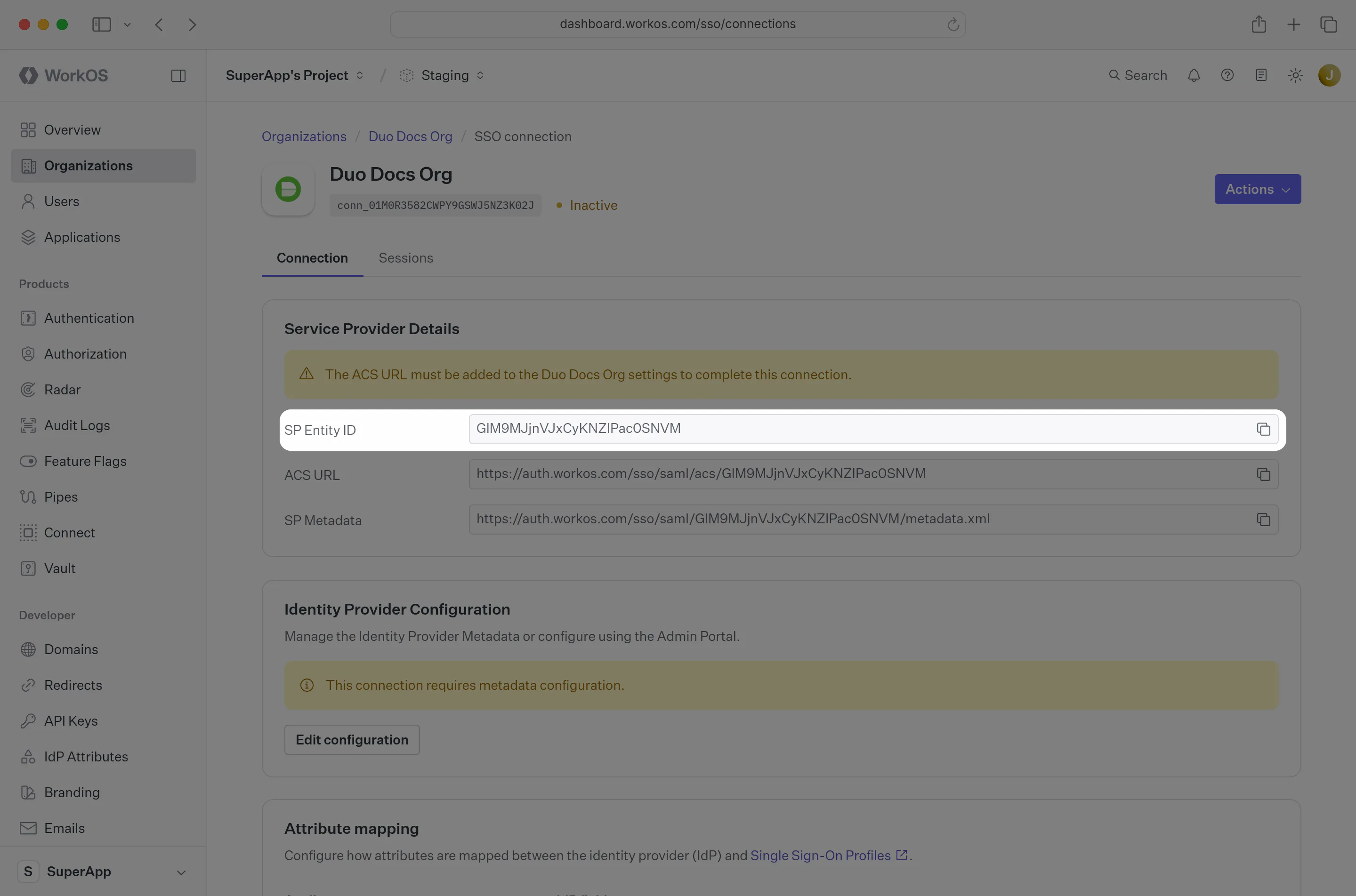Open Applications in sidebar
Viewport: 1356px width, 896px height.
[x=104, y=237]
